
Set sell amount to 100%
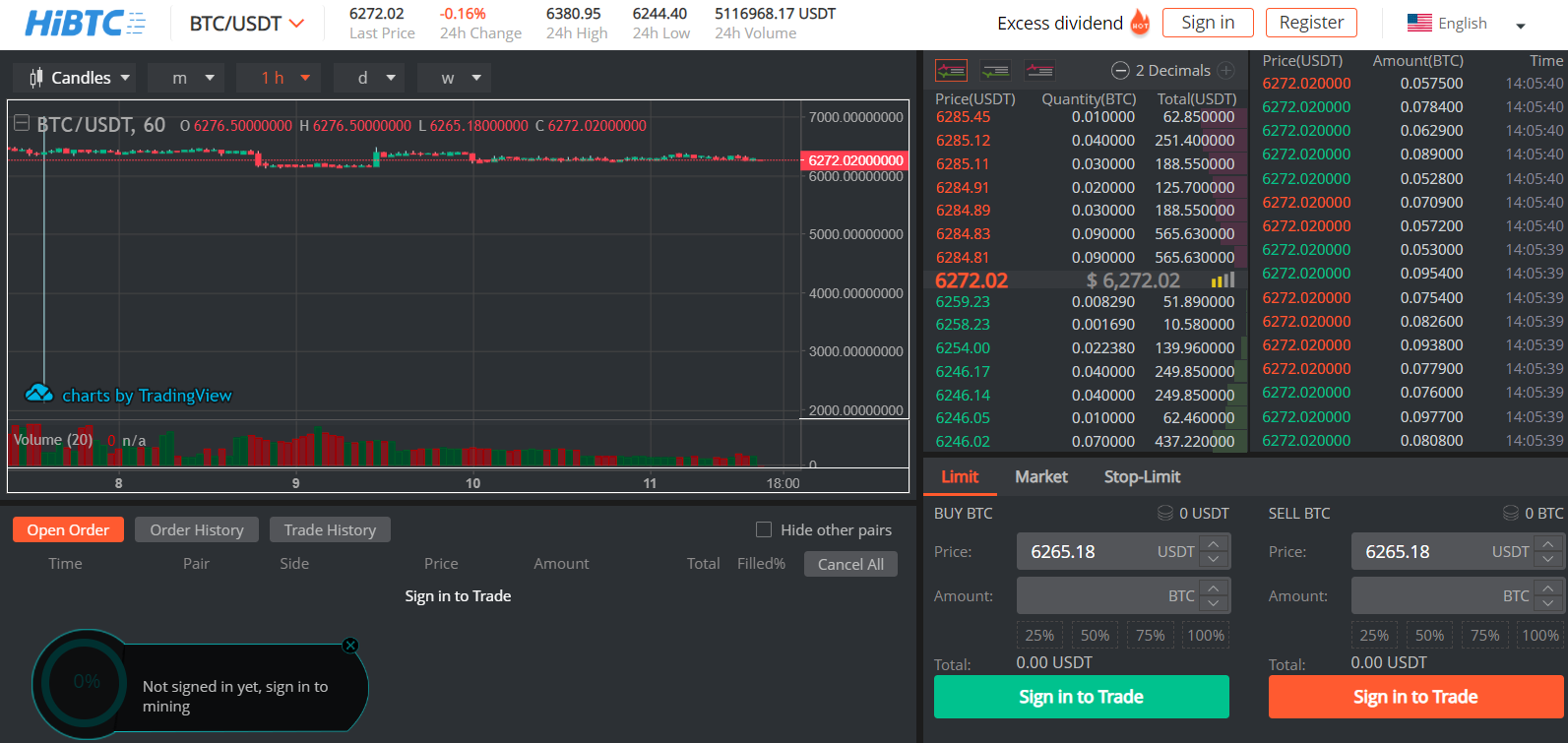(x=1540, y=635)
